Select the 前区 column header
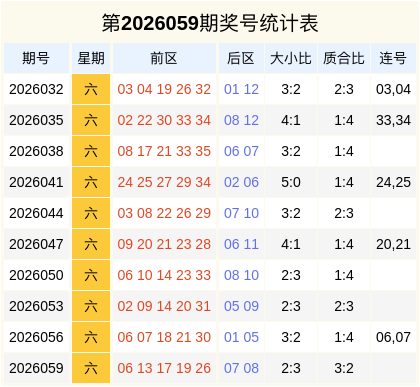The width and height of the screenshot is (420, 387). point(164,58)
